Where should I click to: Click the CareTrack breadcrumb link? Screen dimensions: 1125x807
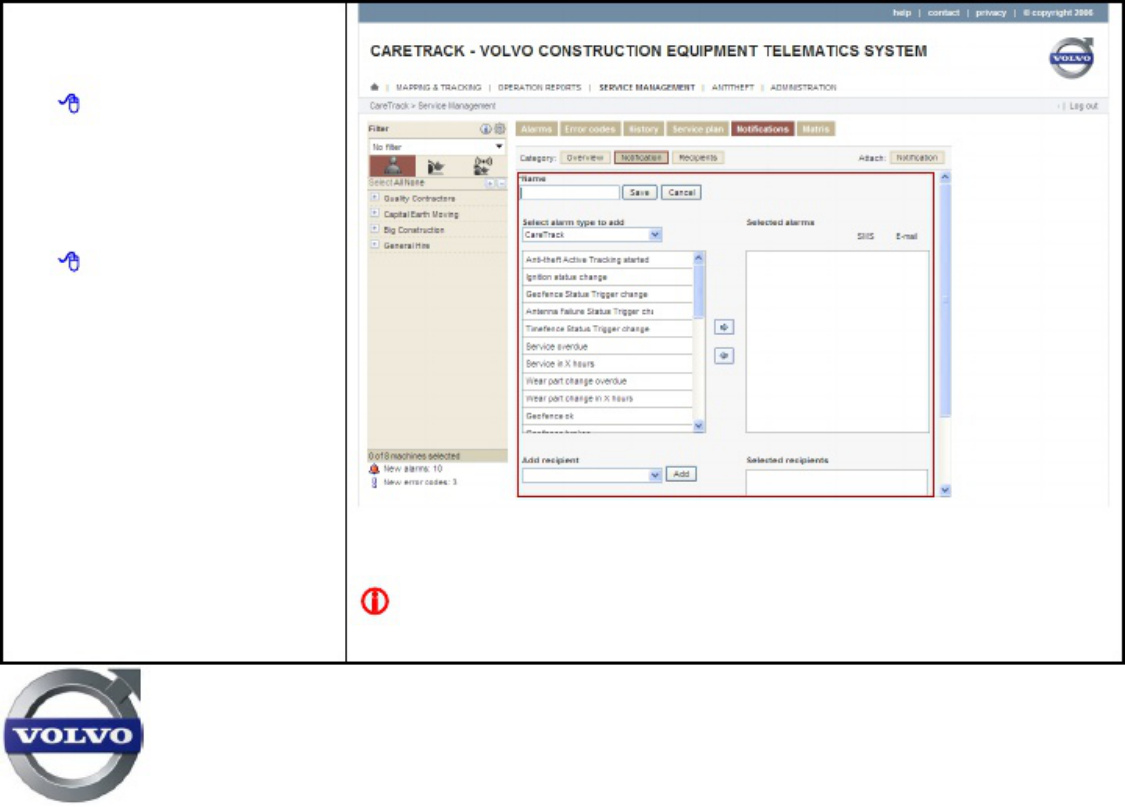tap(388, 106)
